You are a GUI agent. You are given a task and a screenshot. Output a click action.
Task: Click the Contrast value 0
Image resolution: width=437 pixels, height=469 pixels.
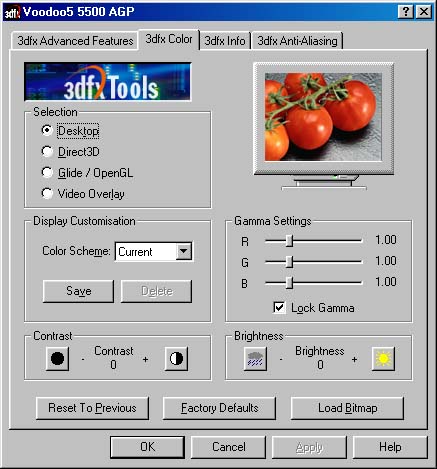(113, 365)
